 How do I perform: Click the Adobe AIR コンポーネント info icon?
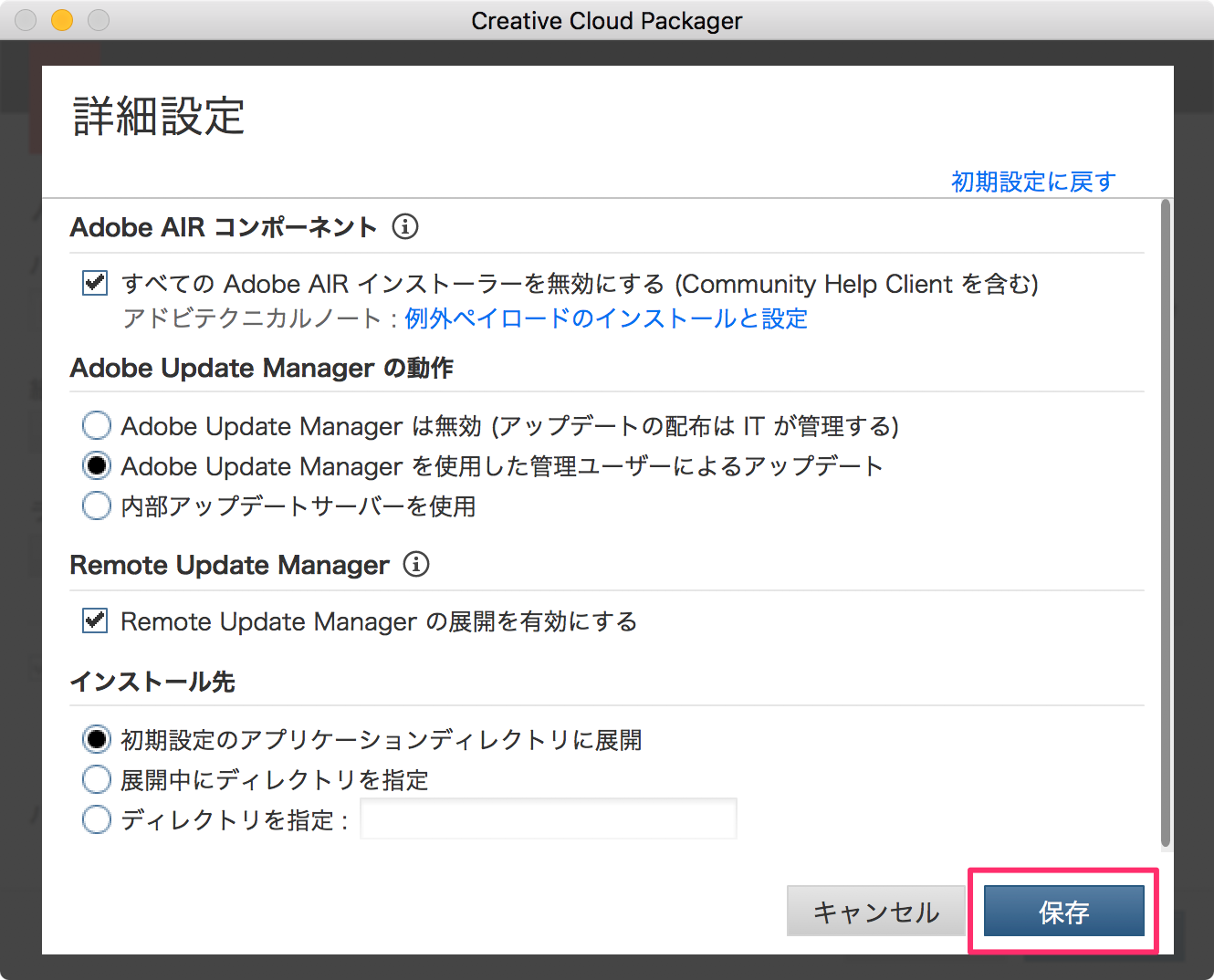pyautogui.click(x=405, y=226)
